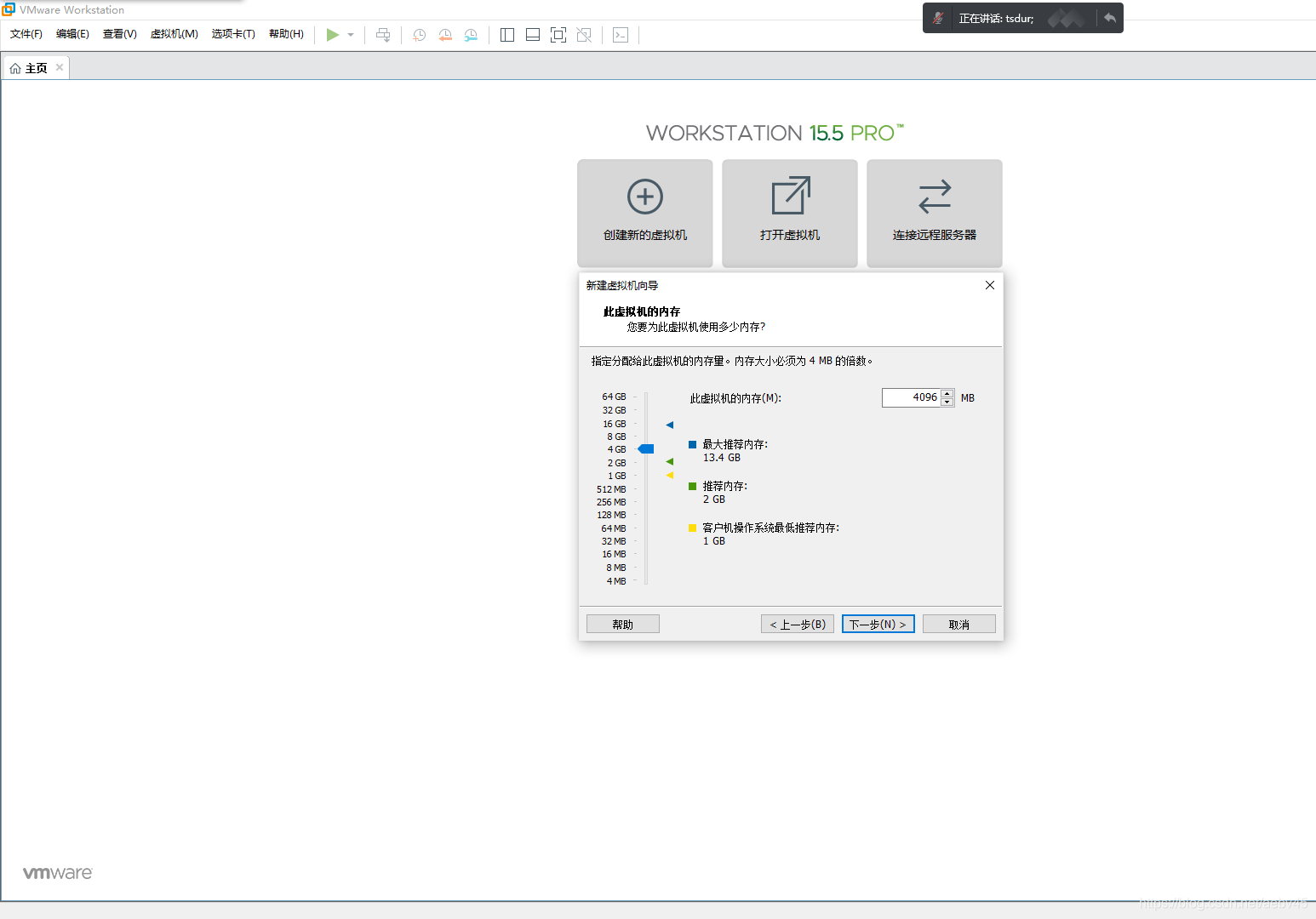Click the revert to snapshot icon

pos(445,35)
